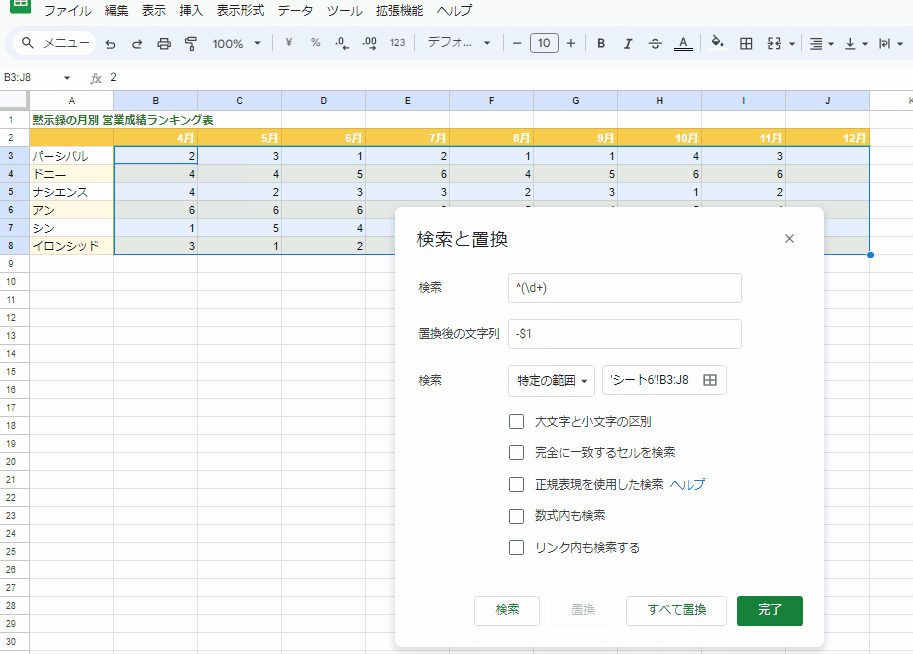Select cell A8 イロンシッド
Image resolution: width=913 pixels, height=654 pixels.
(72, 246)
